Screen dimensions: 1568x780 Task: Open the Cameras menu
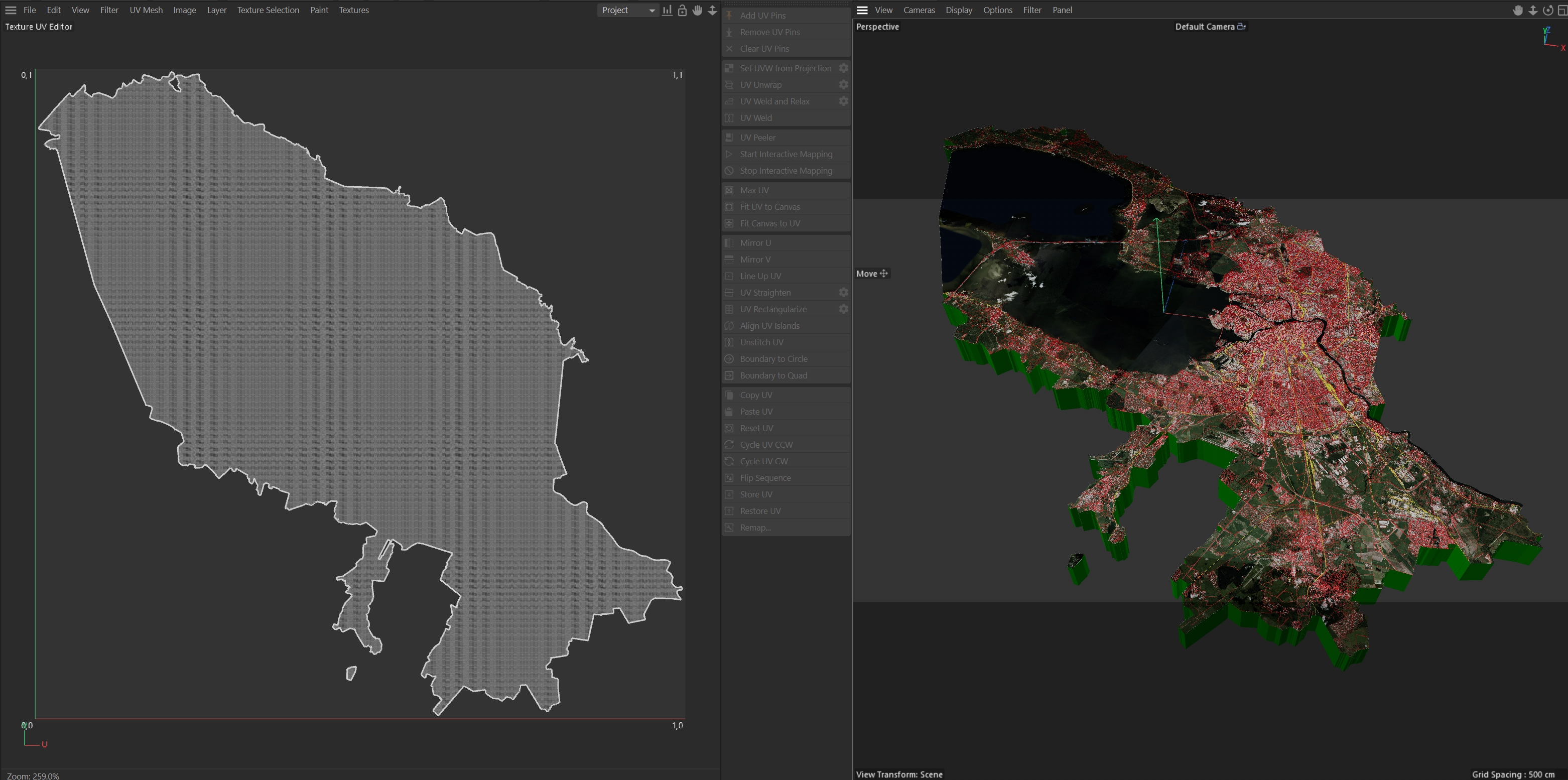(919, 11)
